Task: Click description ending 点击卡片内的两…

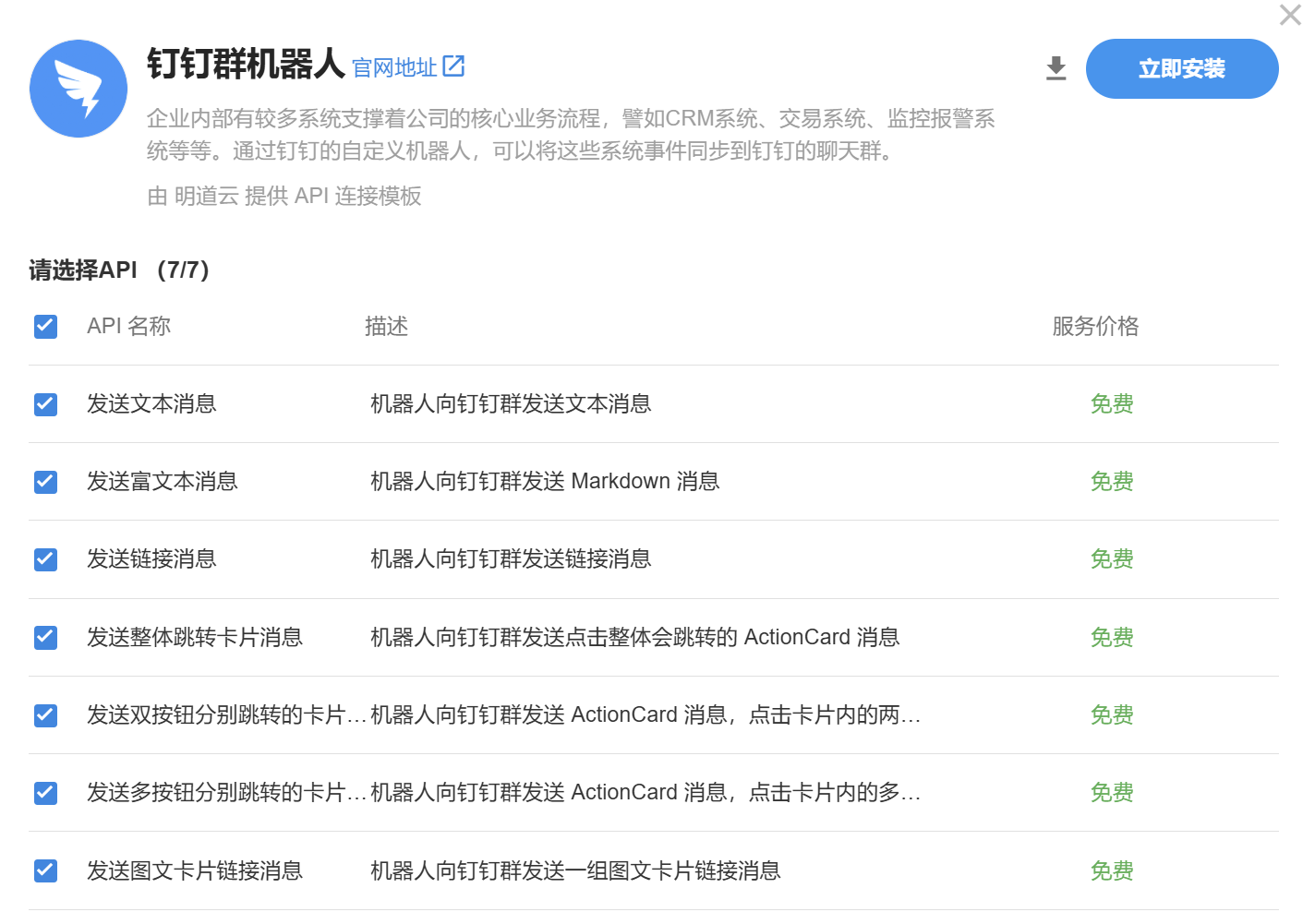Action: point(645,715)
